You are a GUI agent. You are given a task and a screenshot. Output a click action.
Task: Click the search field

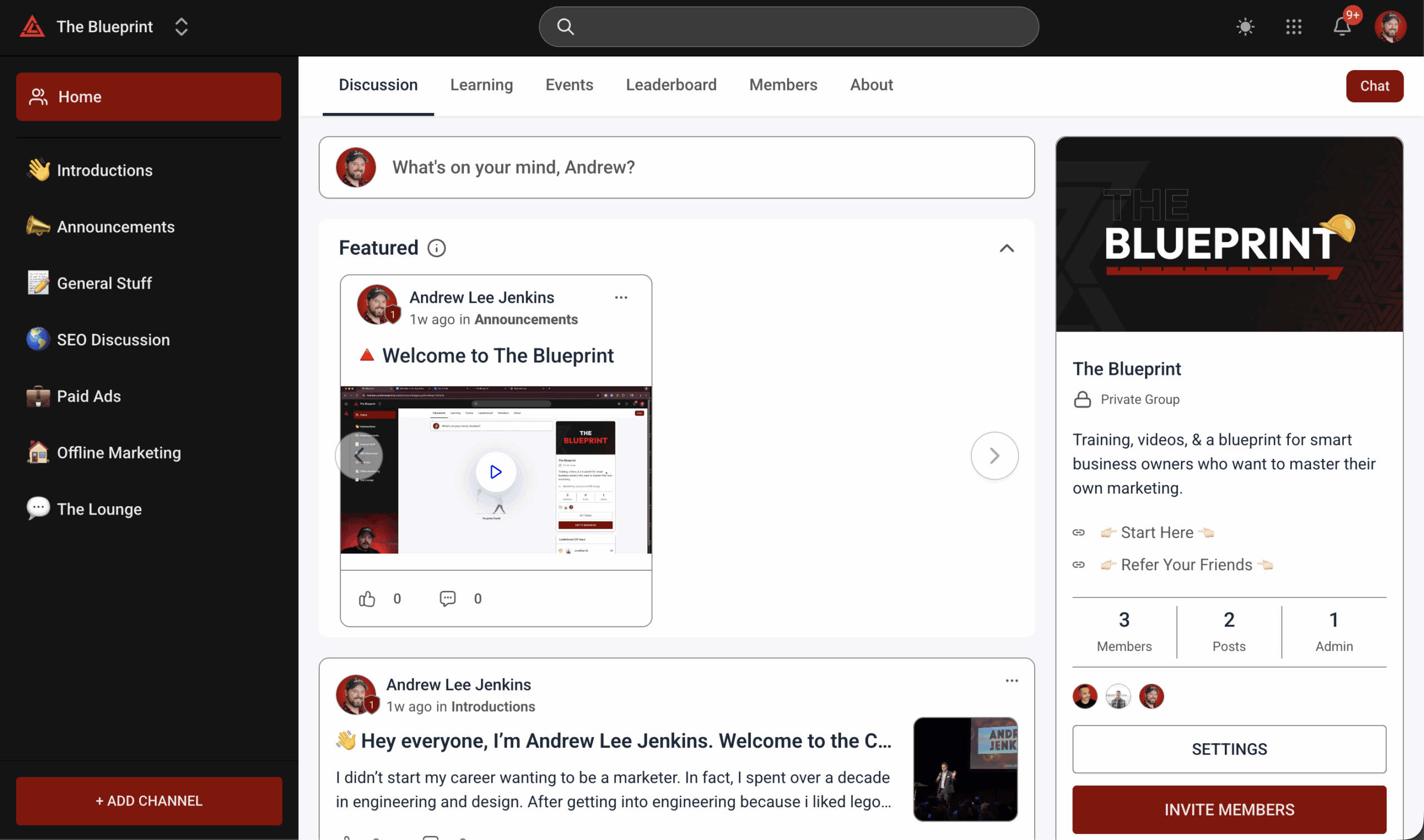click(788, 27)
